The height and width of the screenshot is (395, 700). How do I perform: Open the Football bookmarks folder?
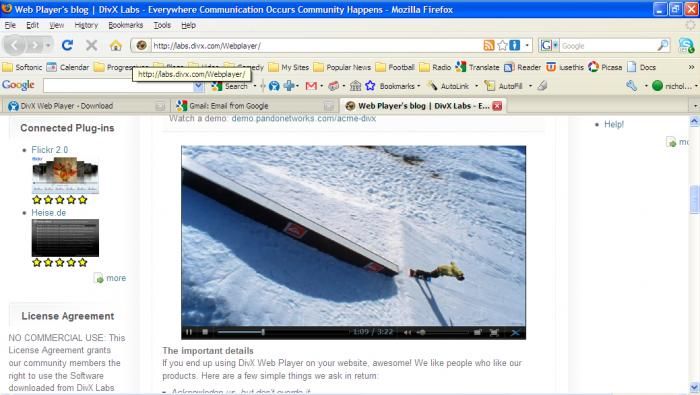point(395,67)
